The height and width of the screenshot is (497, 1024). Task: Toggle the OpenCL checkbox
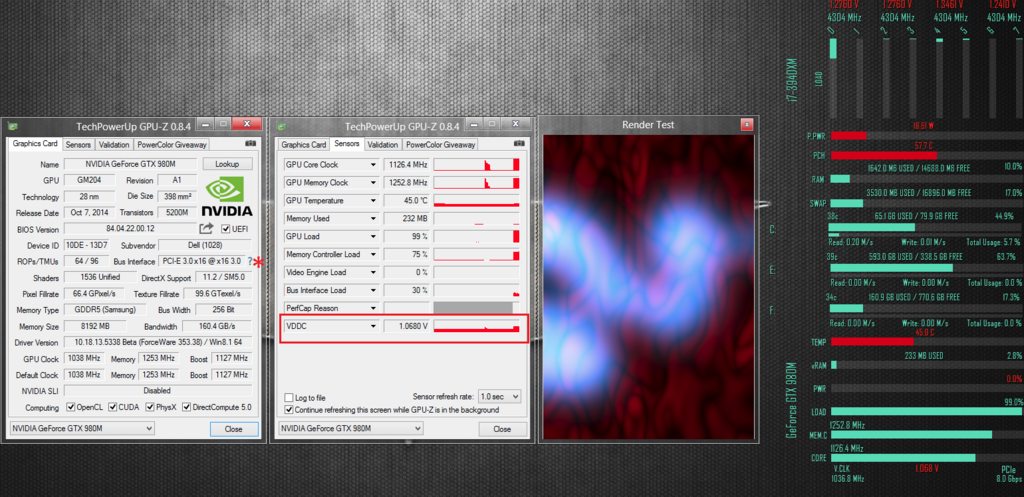click(71, 408)
